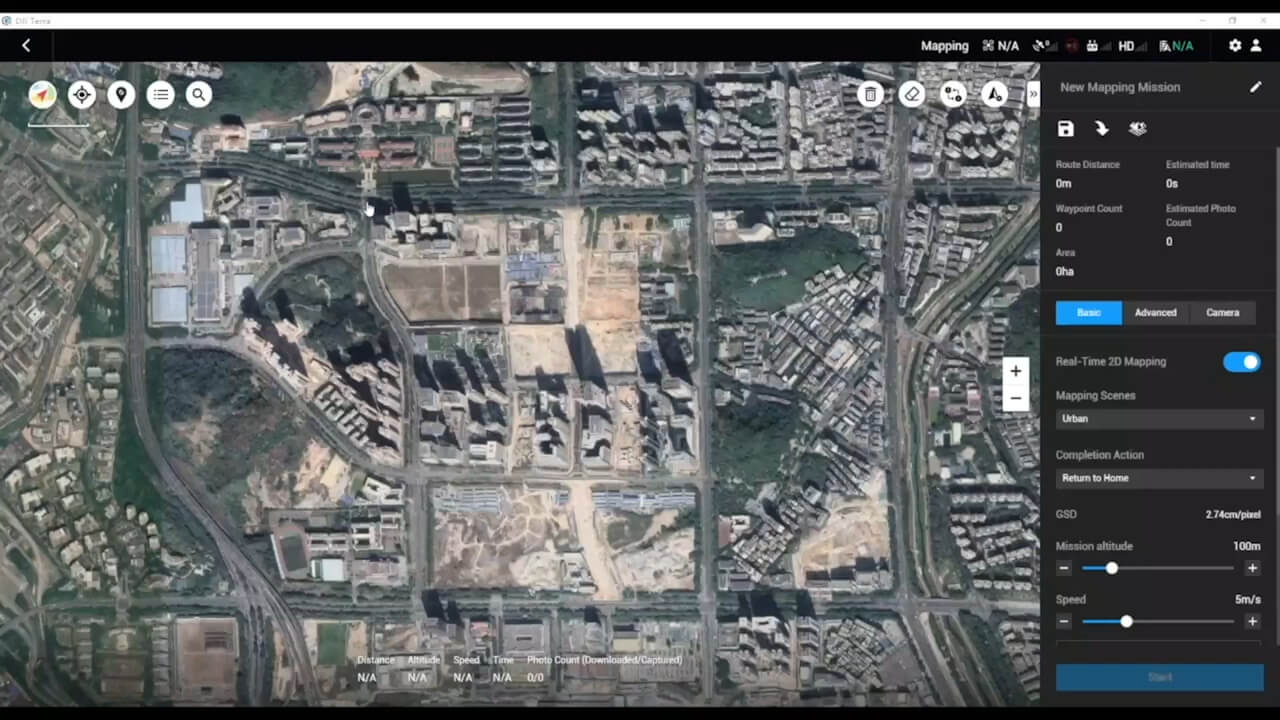1280x720 pixels.
Task: Delete the mission boundary with trash icon
Action: tap(870, 94)
